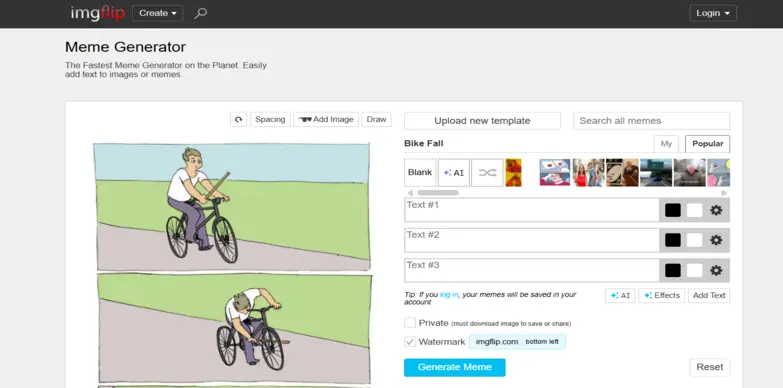The width and height of the screenshot is (783, 388).
Task: Open the Login dropdown
Action: [x=713, y=13]
